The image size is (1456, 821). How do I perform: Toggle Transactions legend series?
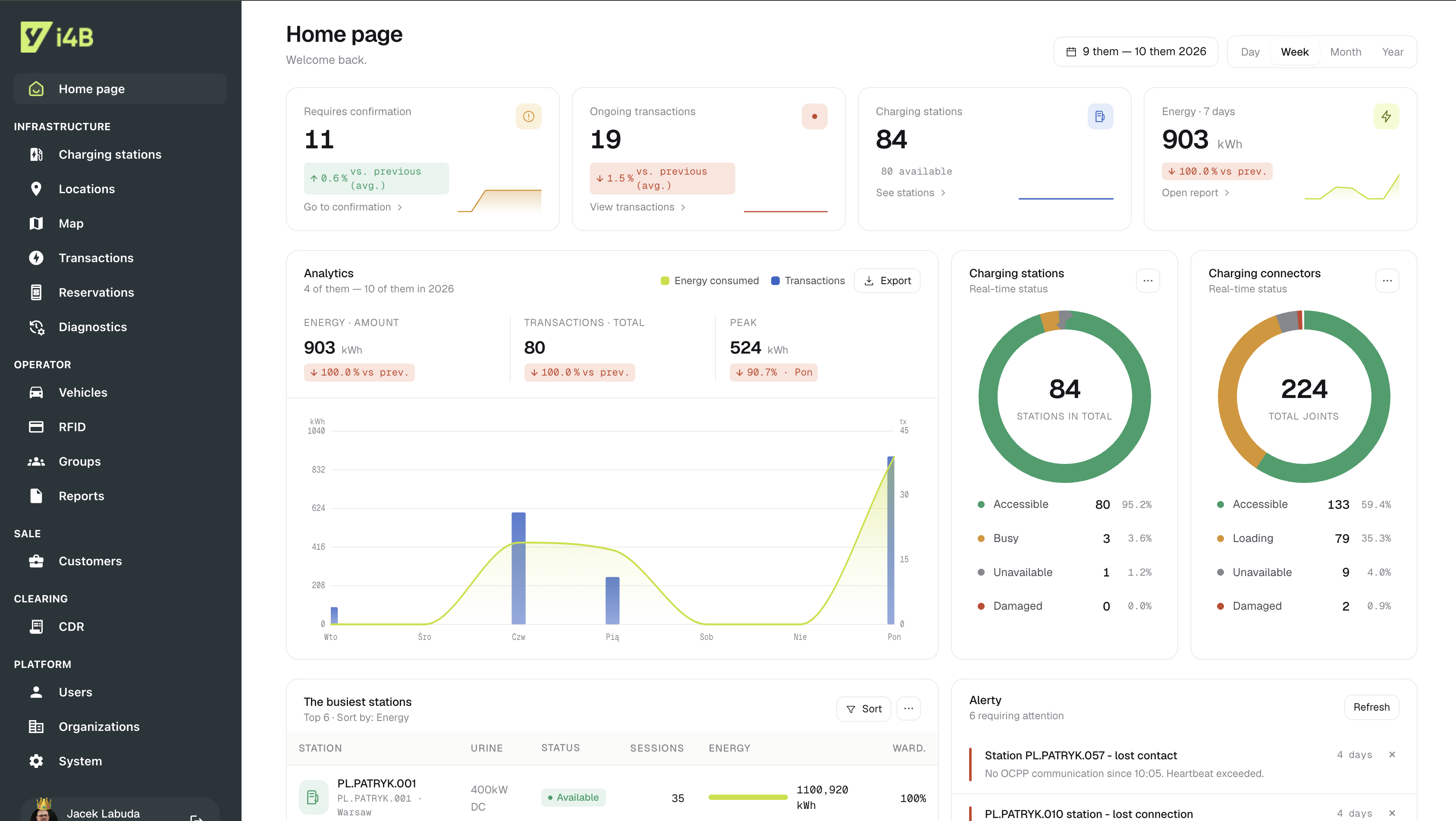(808, 281)
